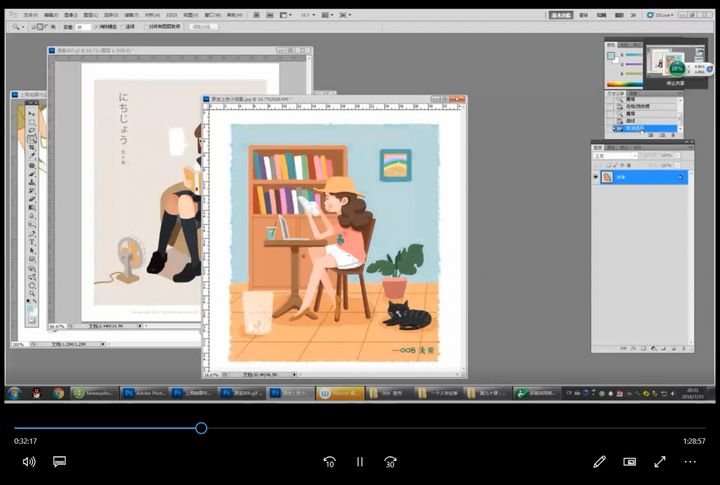Open the 正常 blend mode dropdown
Viewport: 720px width, 485px height.
click(615, 156)
